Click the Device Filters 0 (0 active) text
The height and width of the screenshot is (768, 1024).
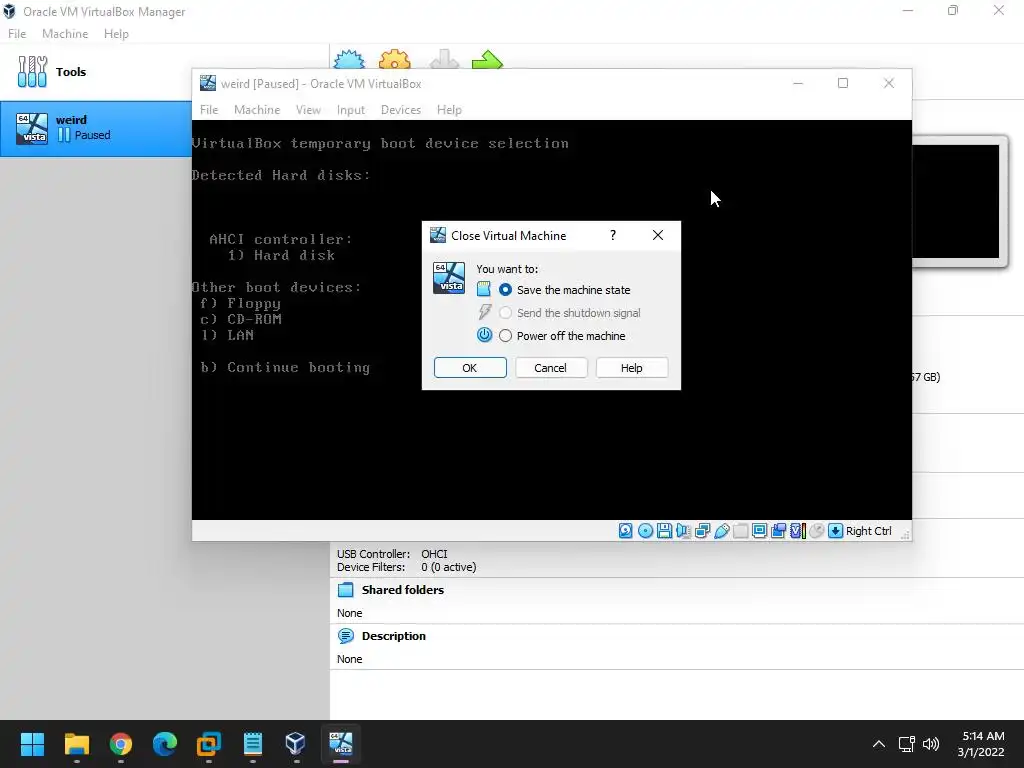tap(406, 567)
